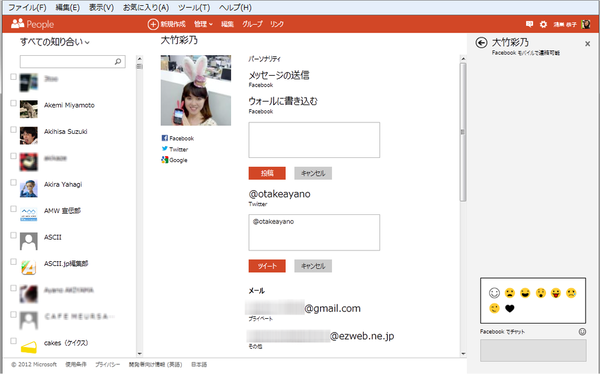Open the Akemi Miyamoto avatar
The image size is (600, 374).
(x=29, y=109)
